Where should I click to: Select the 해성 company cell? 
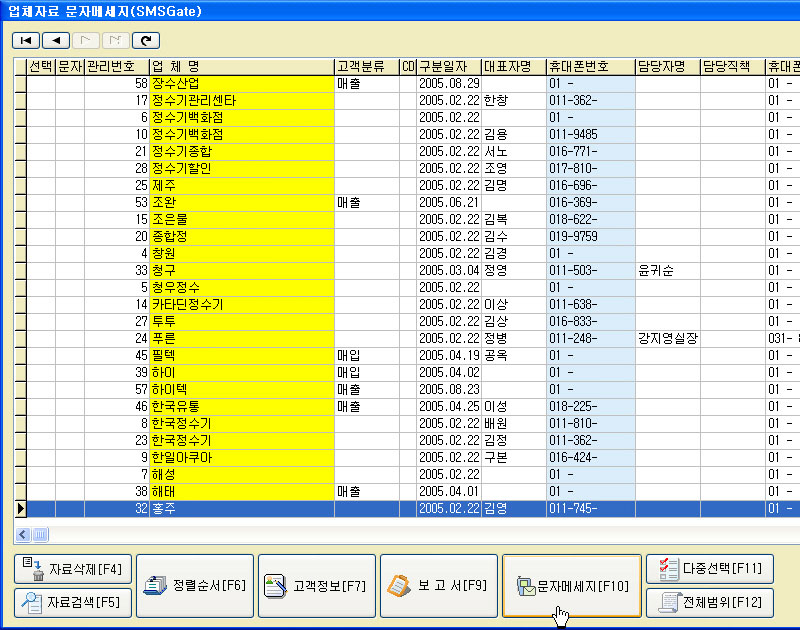pos(242,475)
